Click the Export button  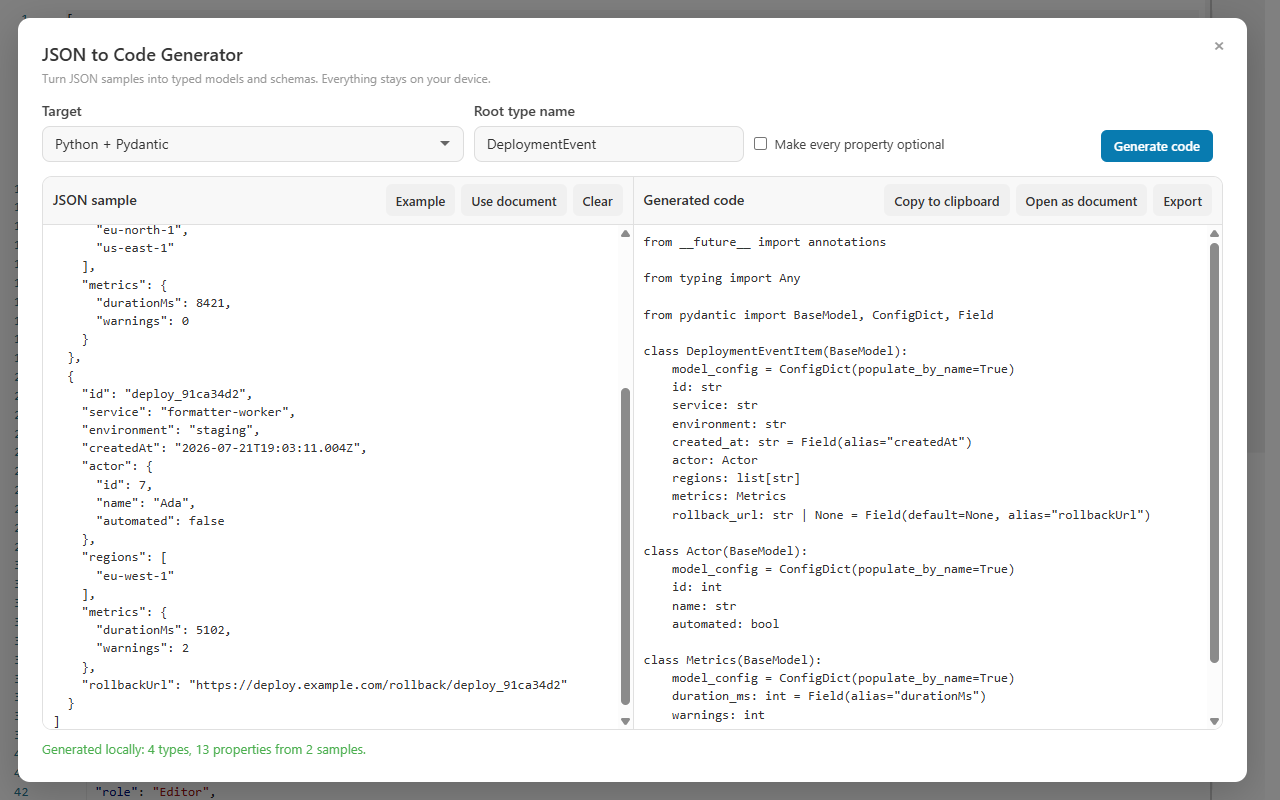1183,201
